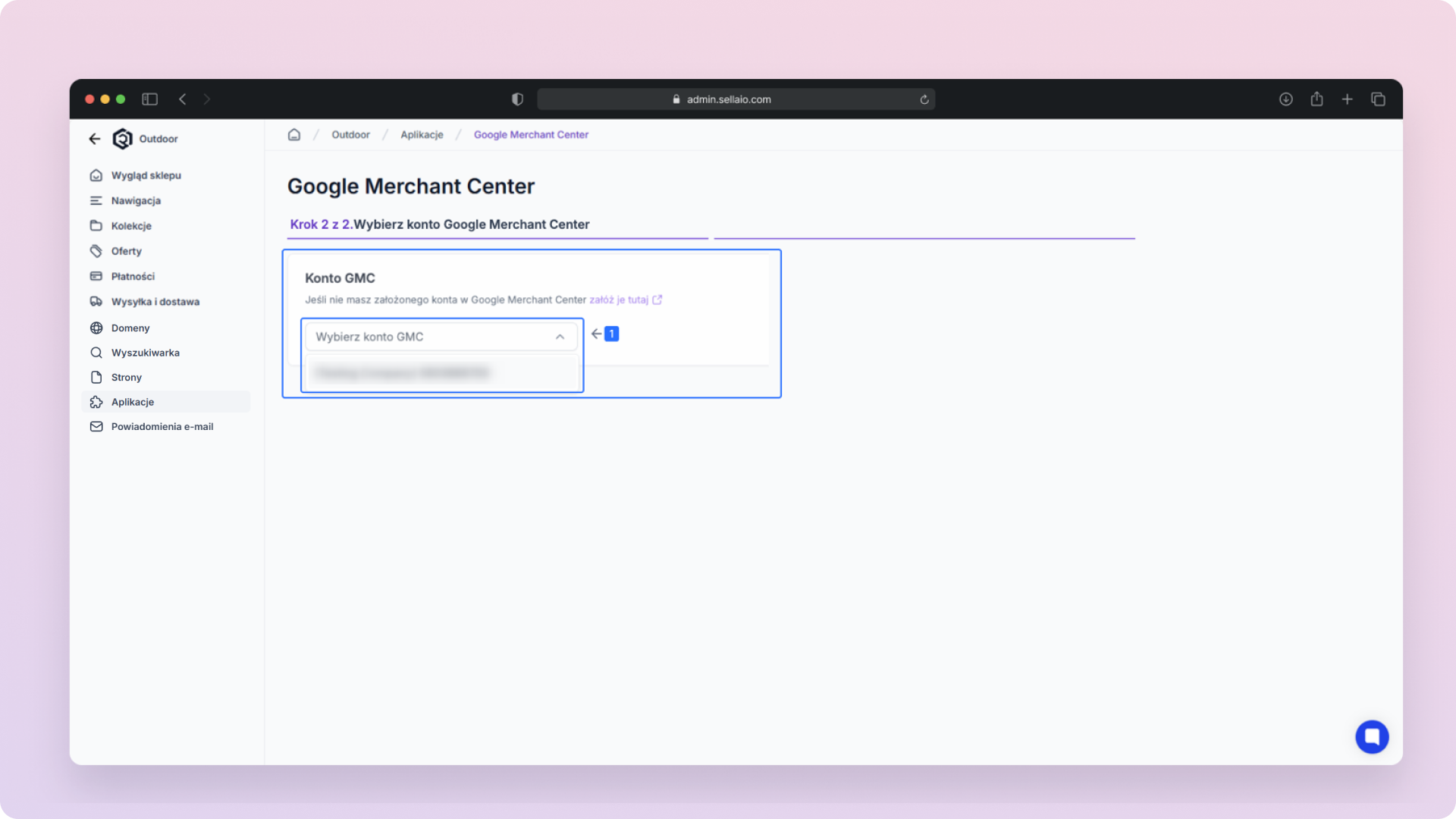Image resolution: width=1456 pixels, height=819 pixels.
Task: Click the back arrow beside Outdoor logo
Action: [95, 139]
